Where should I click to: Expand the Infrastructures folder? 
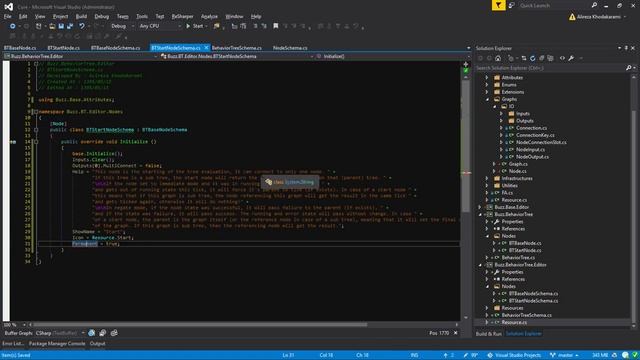tap(487, 178)
